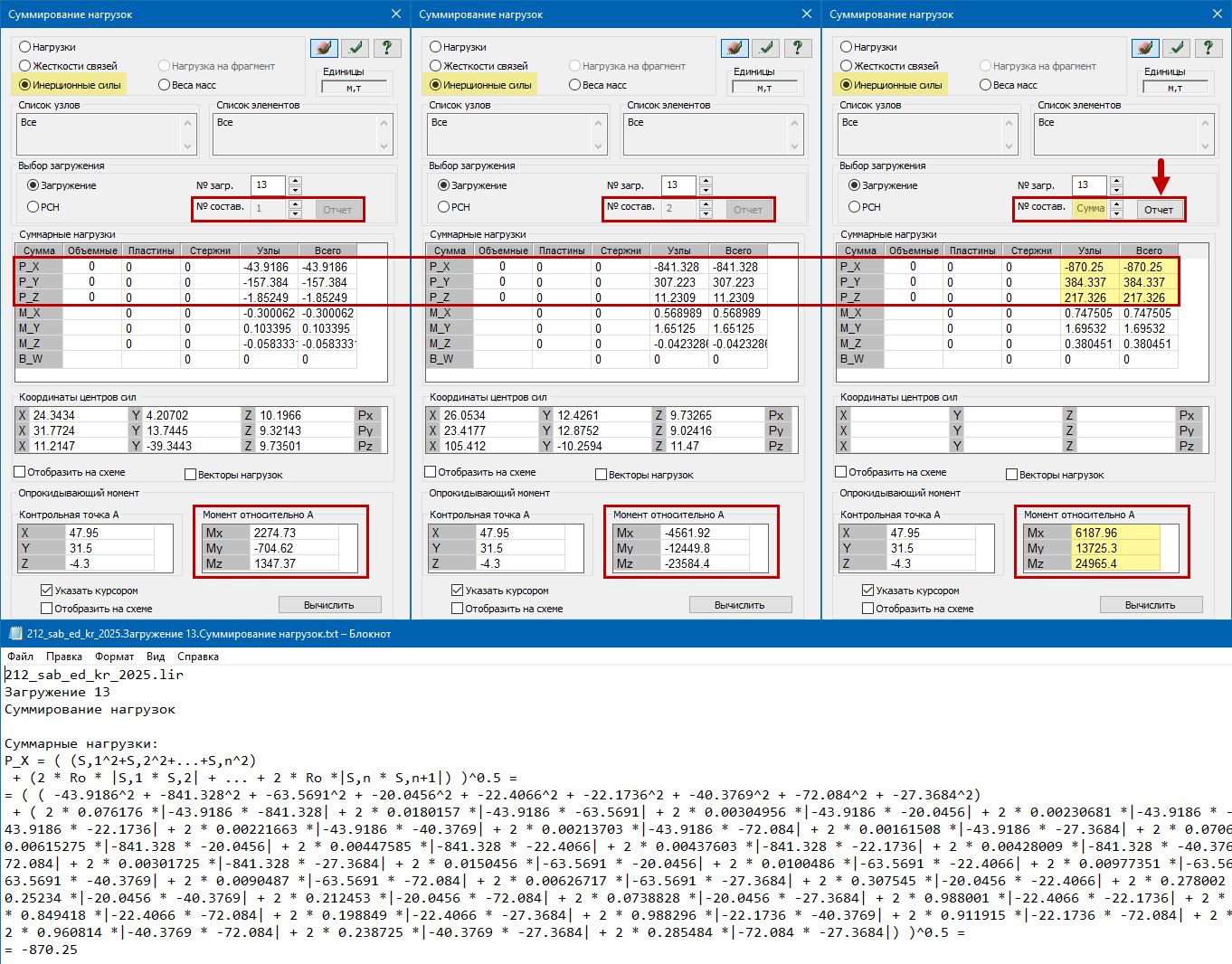1232x964 pixels.
Task: Click the plain green checkmark icon in right dialog
Action: (1177, 48)
